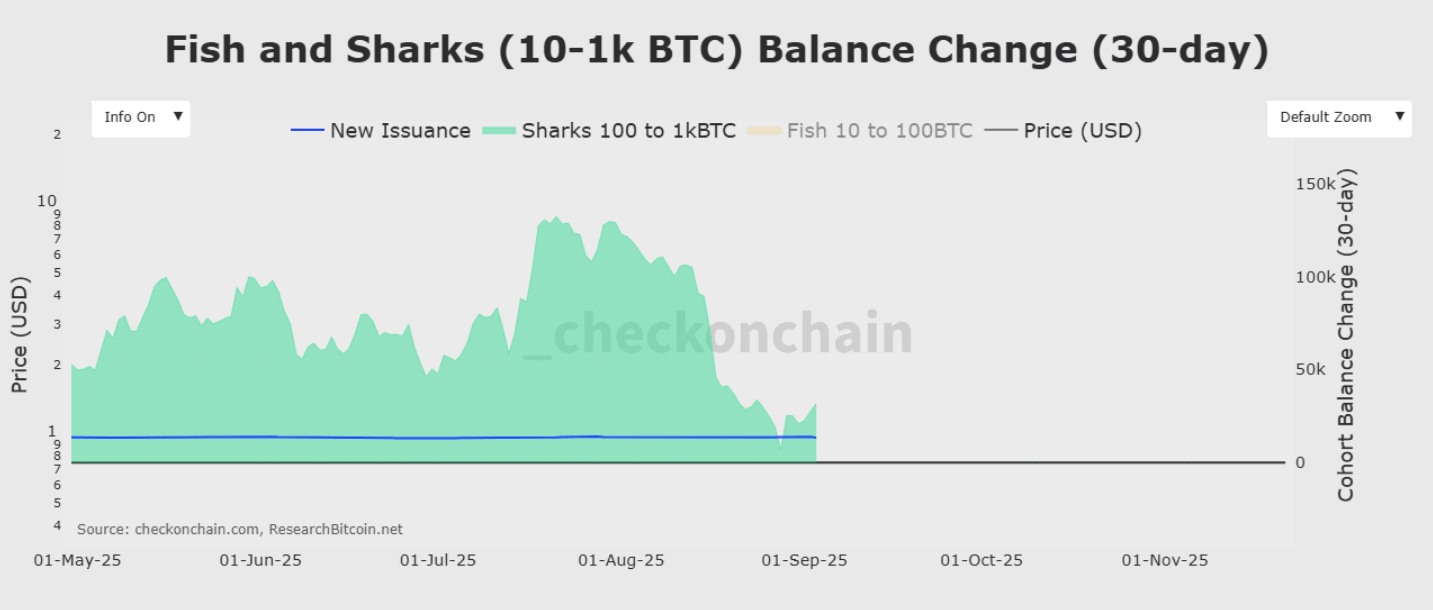This screenshot has width=1433, height=610.
Task: Click the Cohort Balance Change axis title
Action: click(x=1346, y=330)
